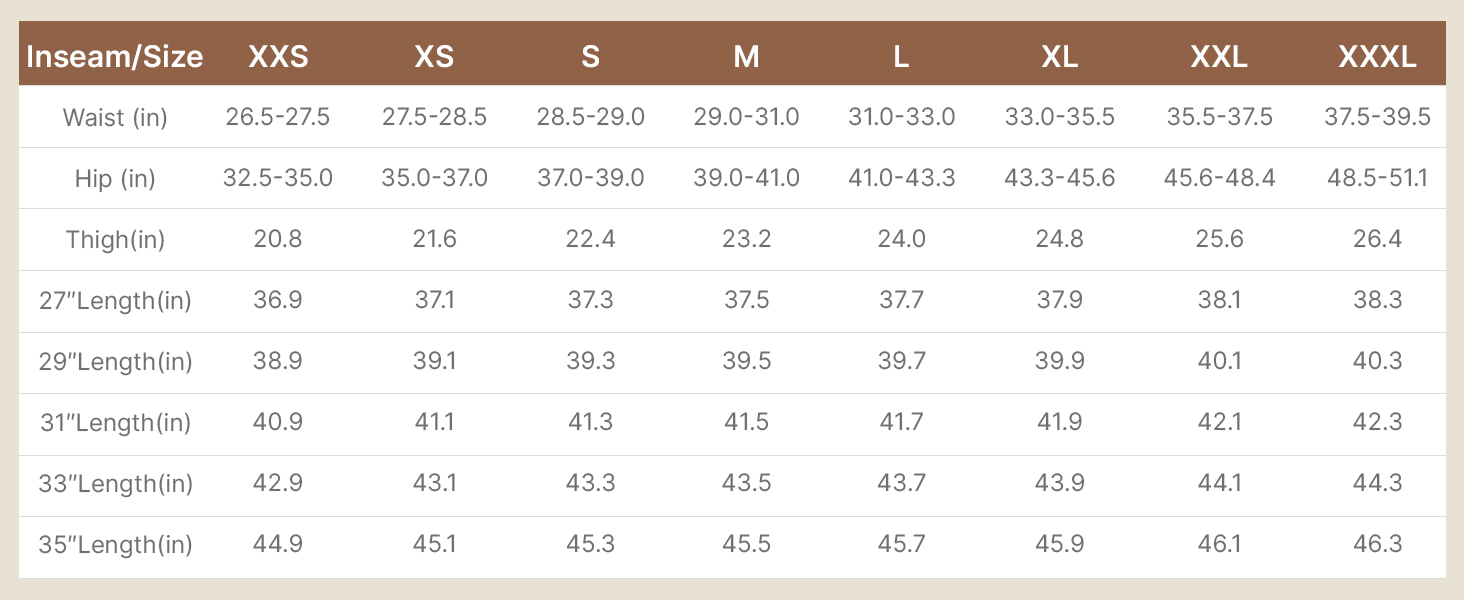
Task: Select the Hip (in) row label
Action: coord(115,178)
